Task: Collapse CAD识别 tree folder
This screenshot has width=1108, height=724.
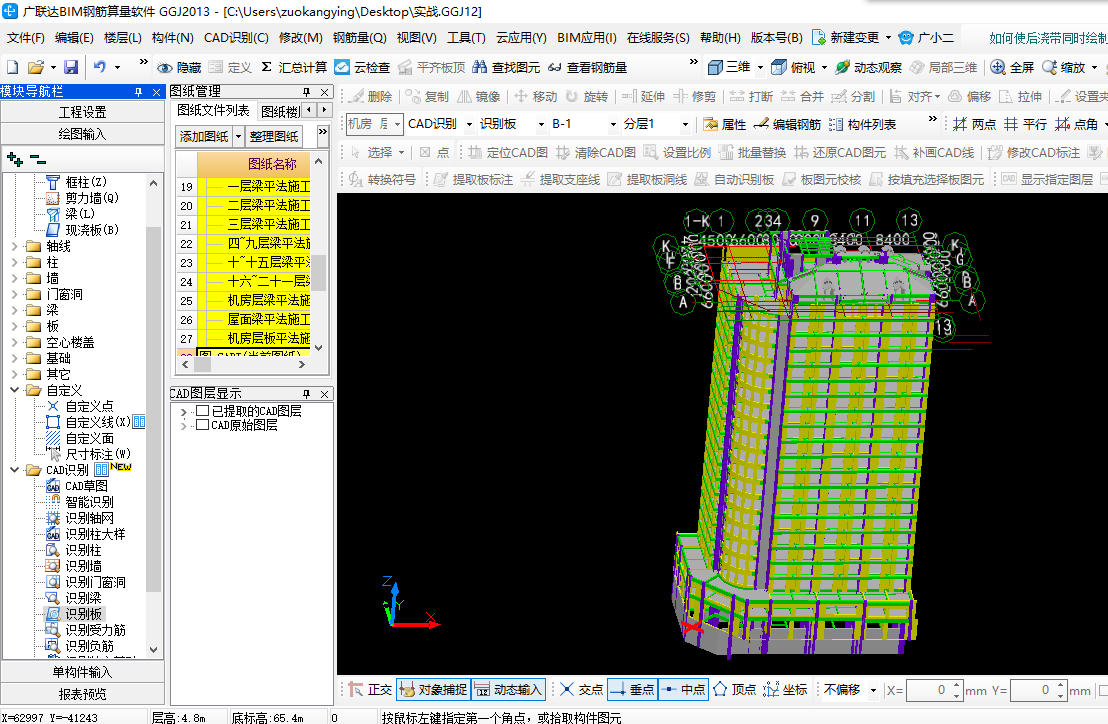Action: coord(15,470)
